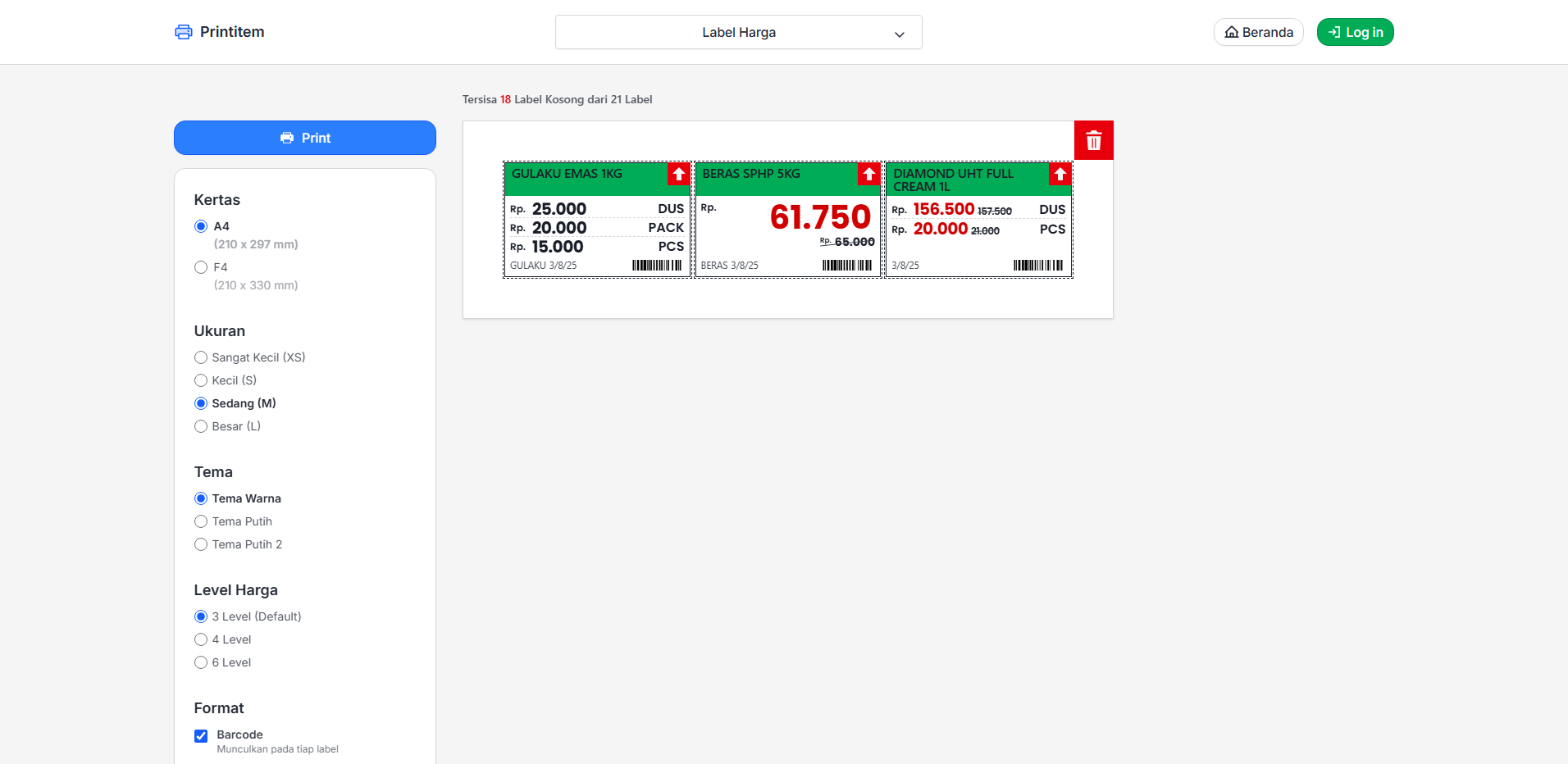
Task: Select F4 paper size
Action: pos(201,267)
